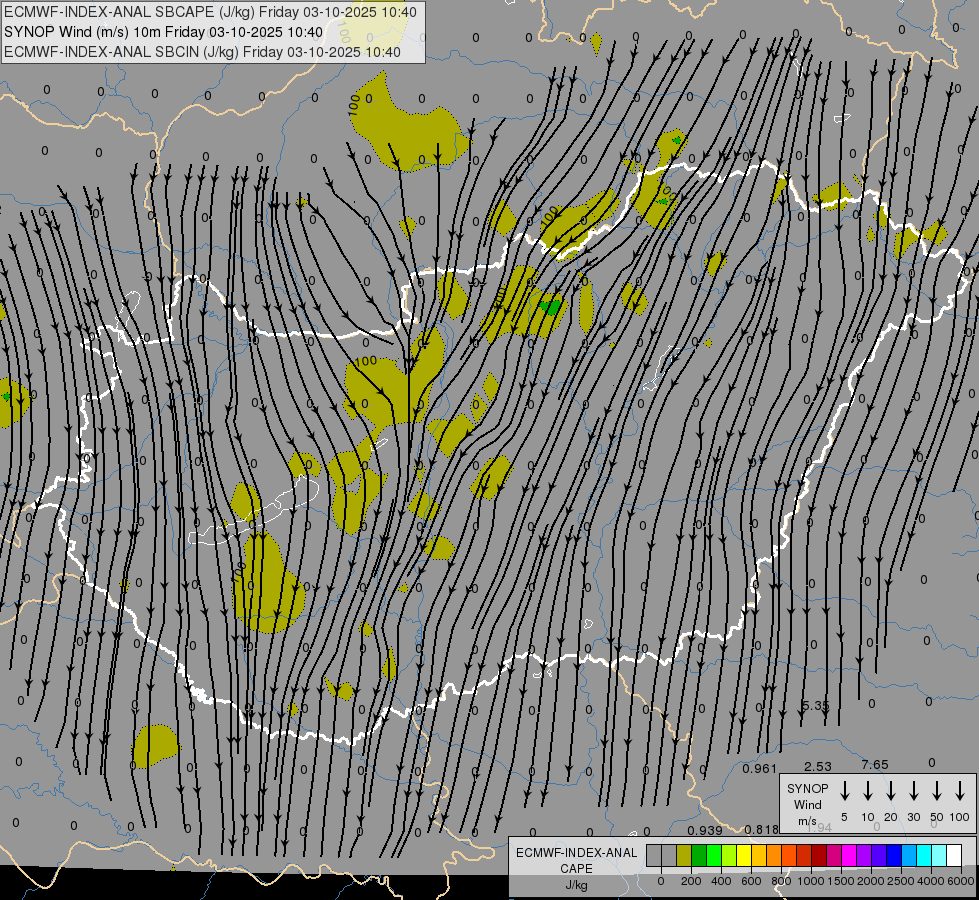This screenshot has height=900, width=979.
Task: Click the 5.35 wind value on map
Action: [815, 706]
